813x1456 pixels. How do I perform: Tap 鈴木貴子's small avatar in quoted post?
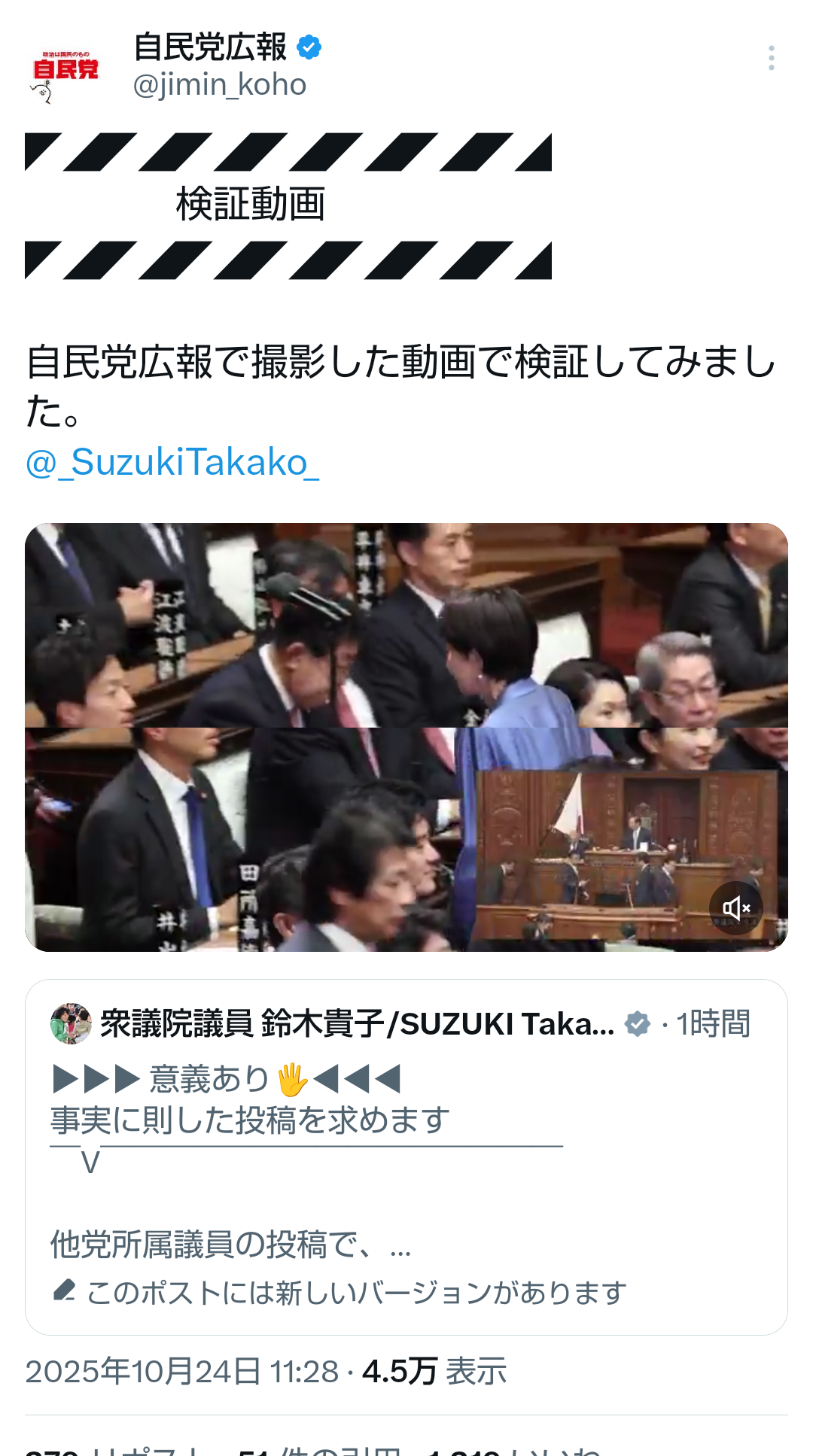point(71,1023)
